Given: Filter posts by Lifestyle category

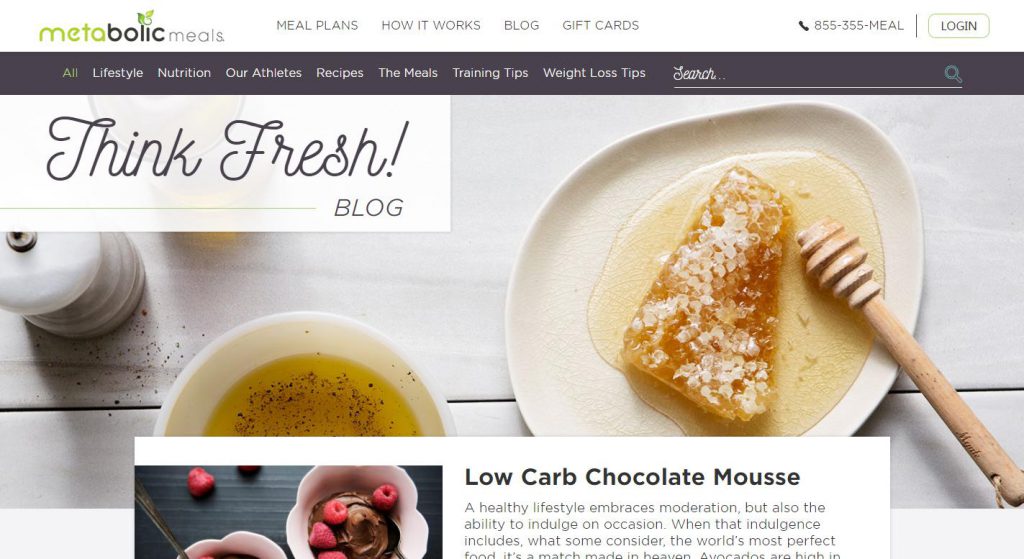Looking at the screenshot, I should click(118, 73).
